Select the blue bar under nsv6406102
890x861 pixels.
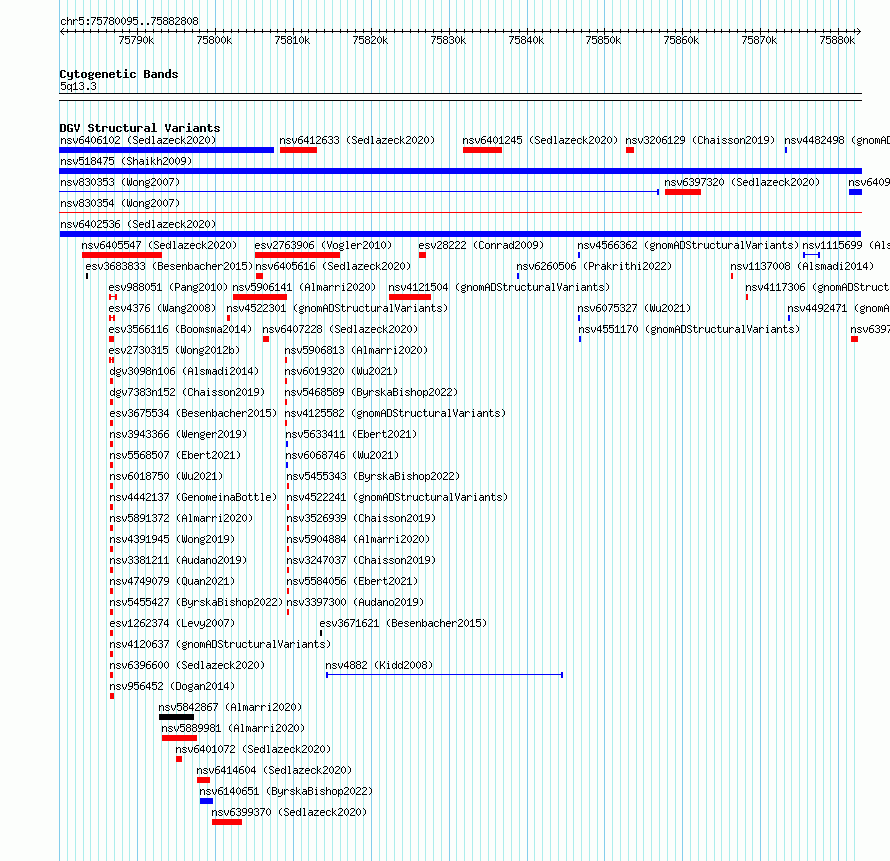pyautogui.click(x=166, y=150)
